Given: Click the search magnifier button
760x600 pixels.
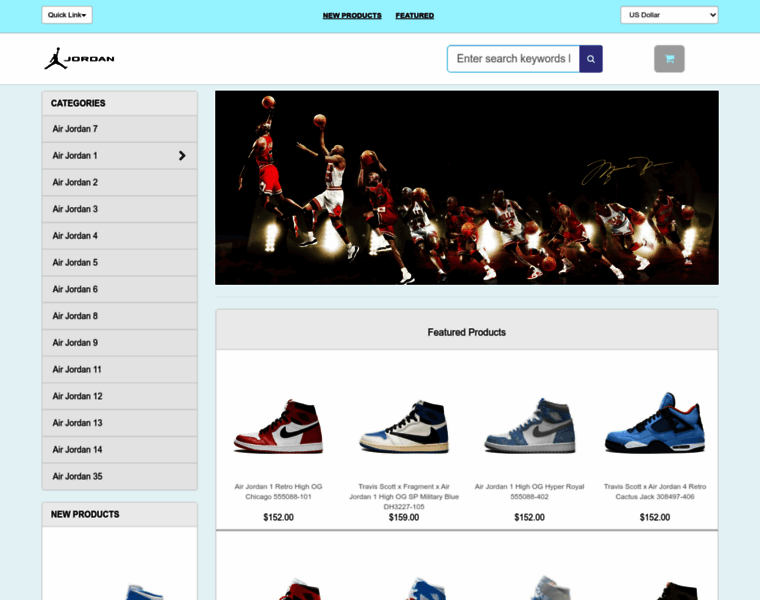Looking at the screenshot, I should pos(590,59).
